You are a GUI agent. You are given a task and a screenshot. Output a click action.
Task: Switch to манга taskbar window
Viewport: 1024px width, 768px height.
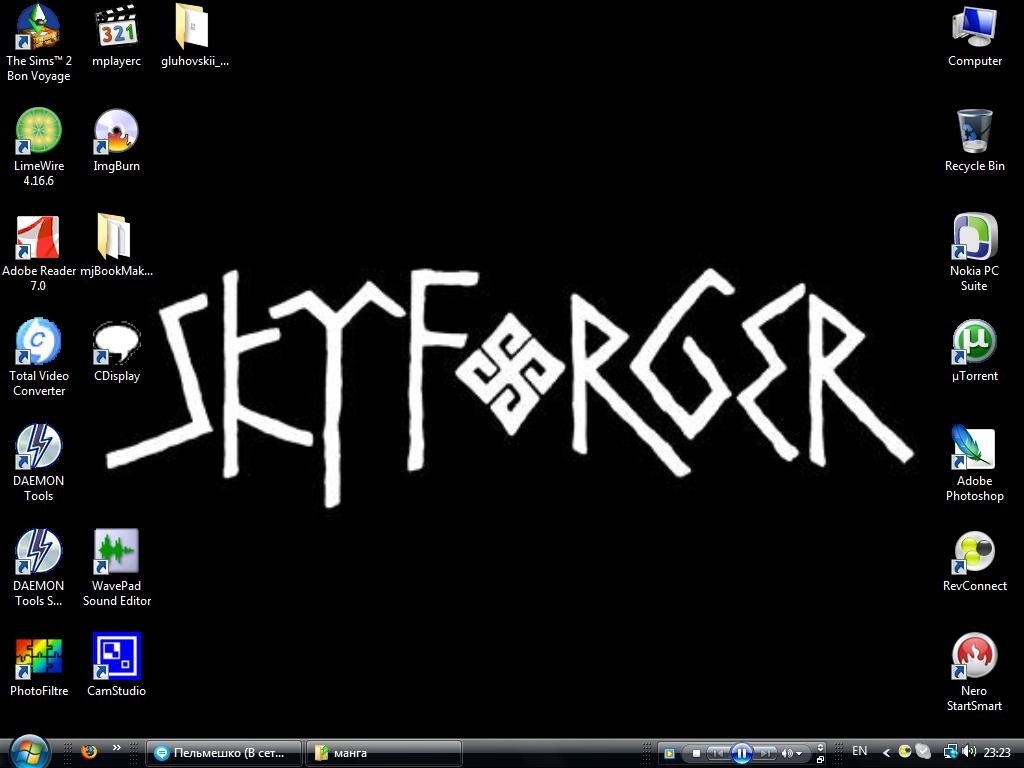(x=384, y=753)
